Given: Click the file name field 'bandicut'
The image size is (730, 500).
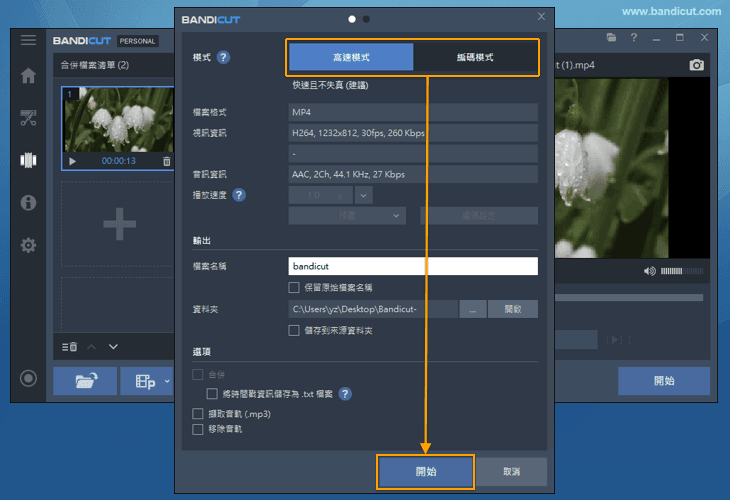Looking at the screenshot, I should [x=413, y=266].
